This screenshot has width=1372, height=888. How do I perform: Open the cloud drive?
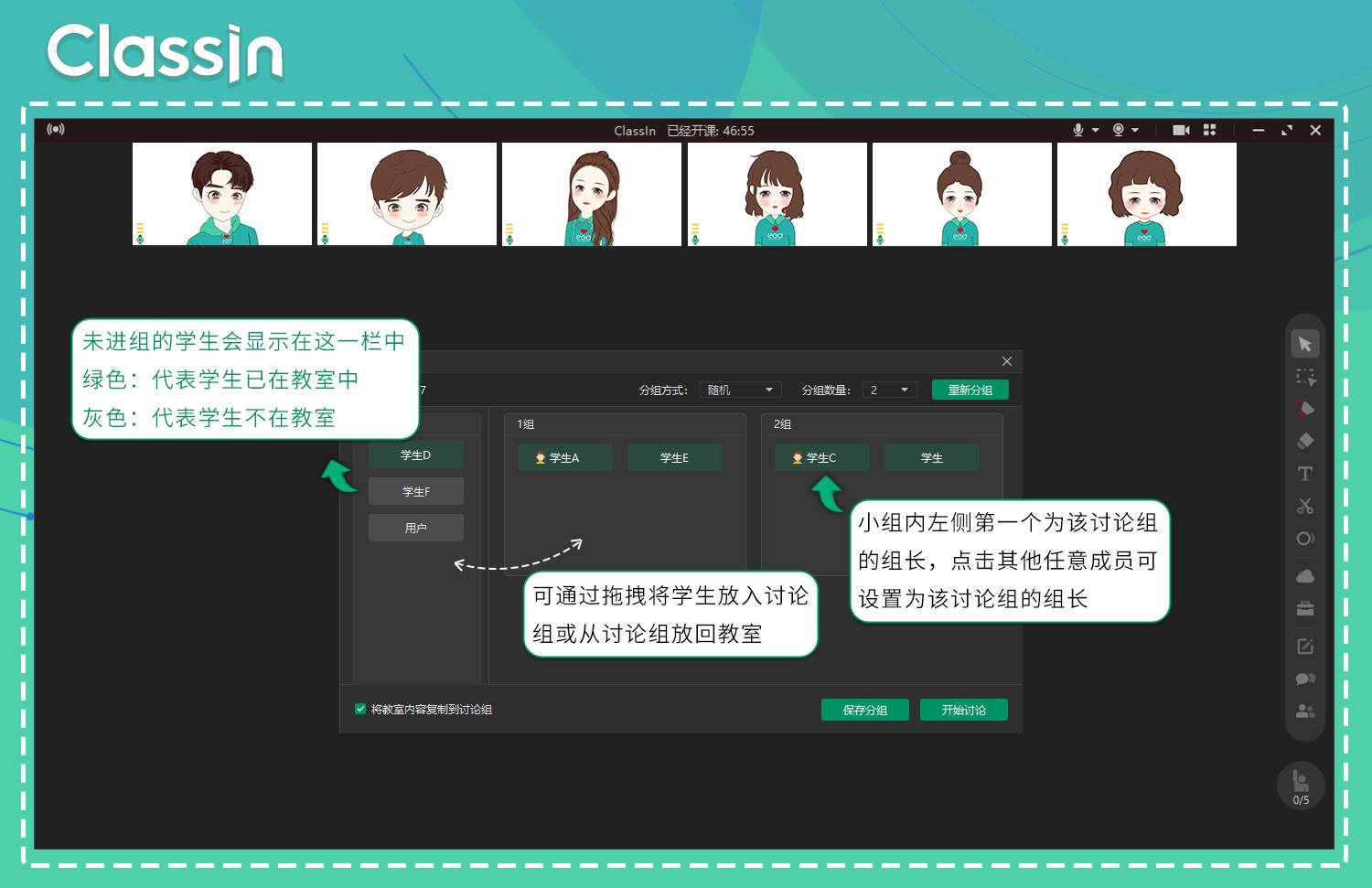pos(1305,576)
